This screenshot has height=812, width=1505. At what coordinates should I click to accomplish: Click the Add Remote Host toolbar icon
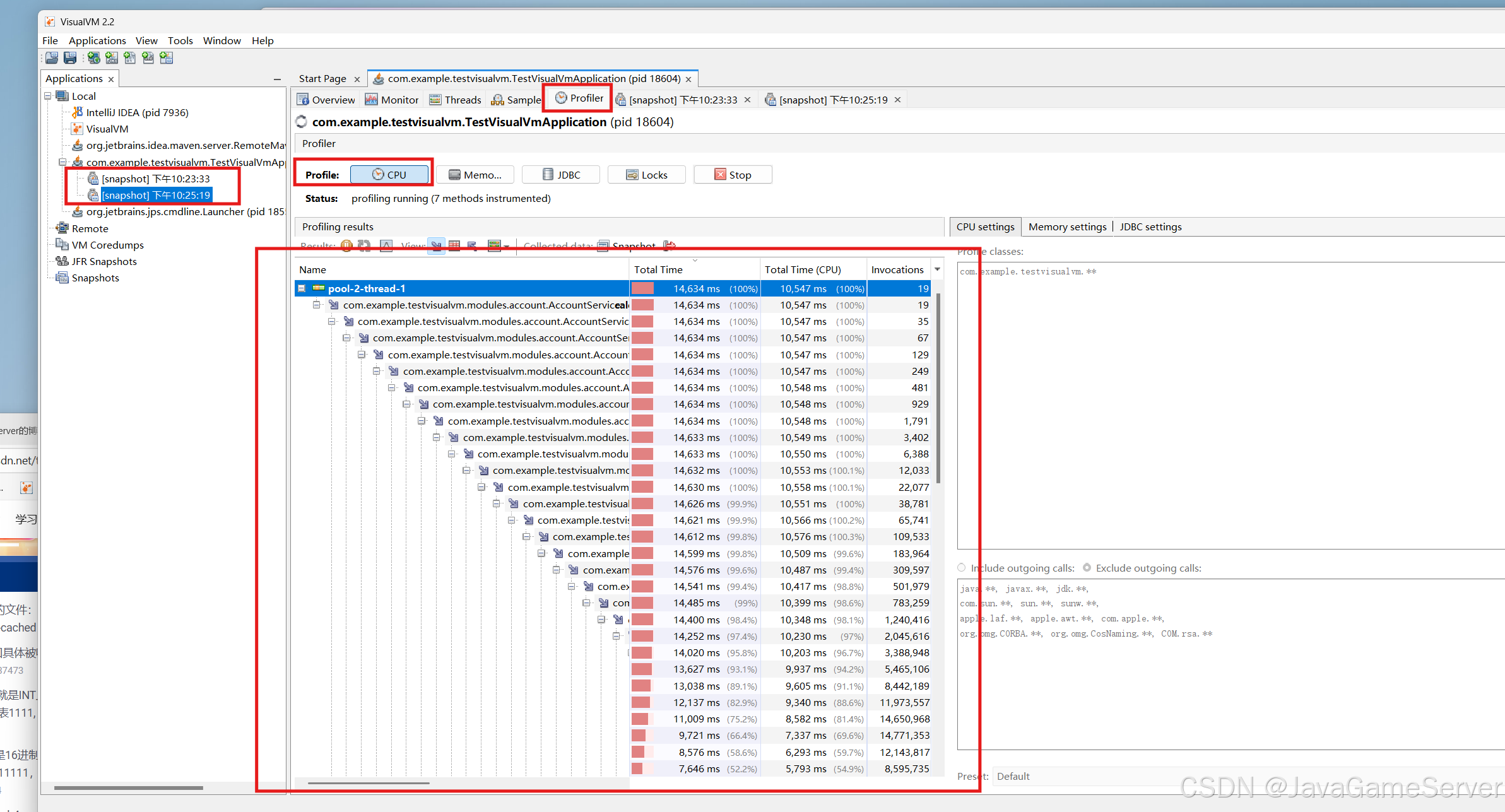(x=94, y=58)
